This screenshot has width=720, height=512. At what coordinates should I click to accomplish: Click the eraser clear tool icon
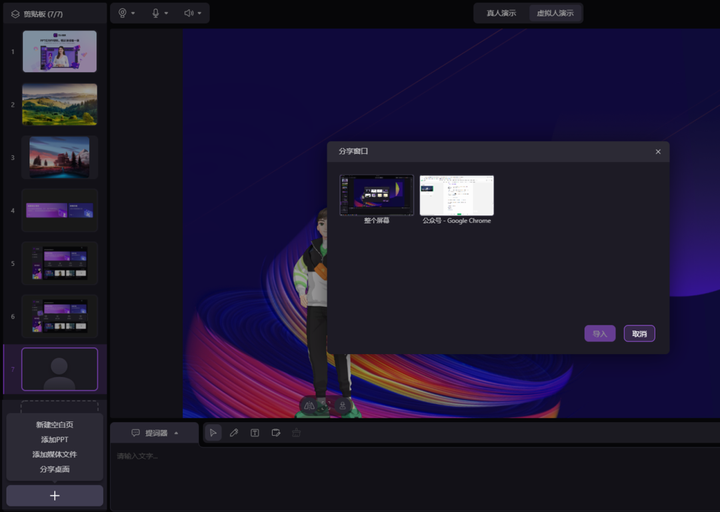(296, 433)
